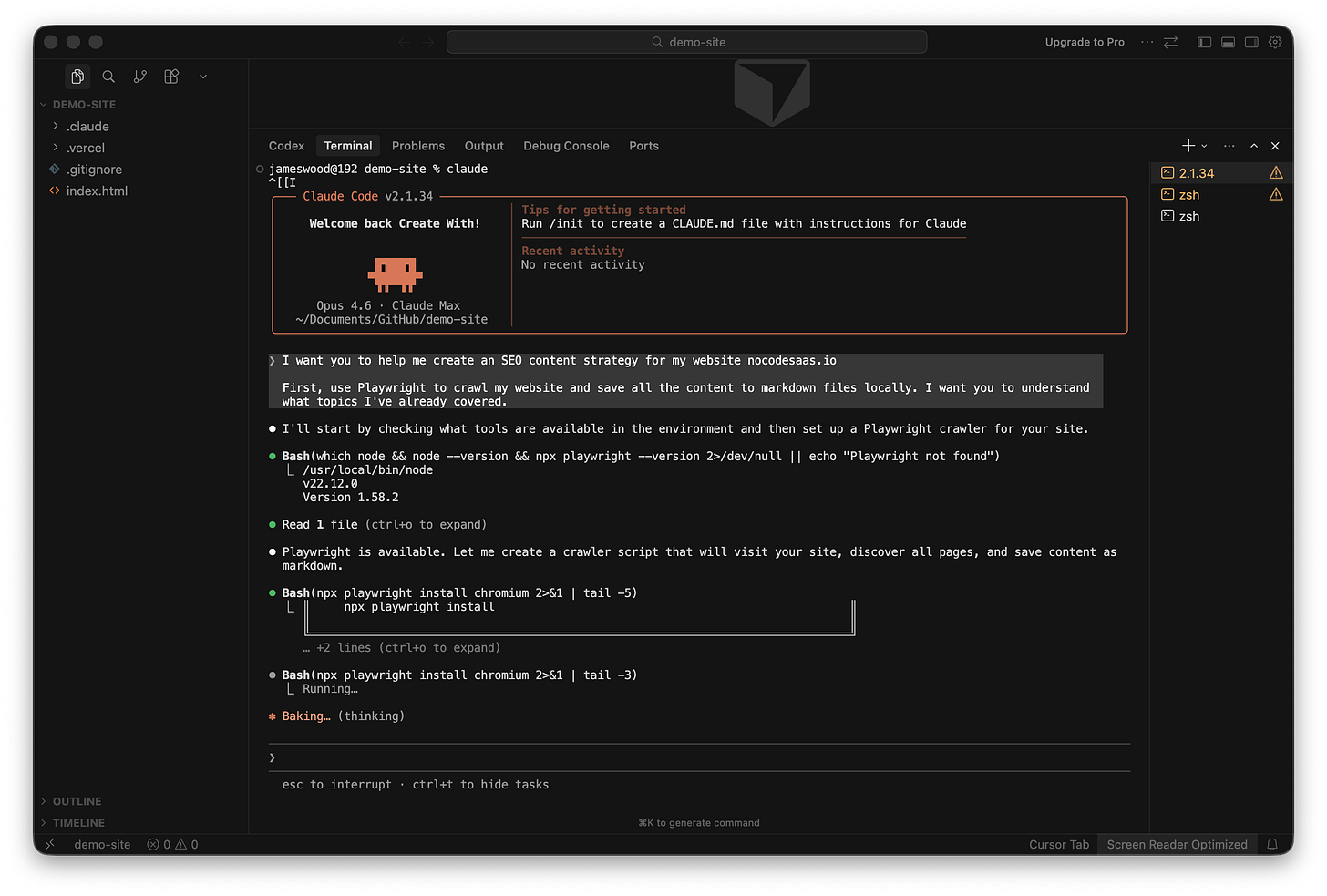Open the settings gear in title bar

1275,42
